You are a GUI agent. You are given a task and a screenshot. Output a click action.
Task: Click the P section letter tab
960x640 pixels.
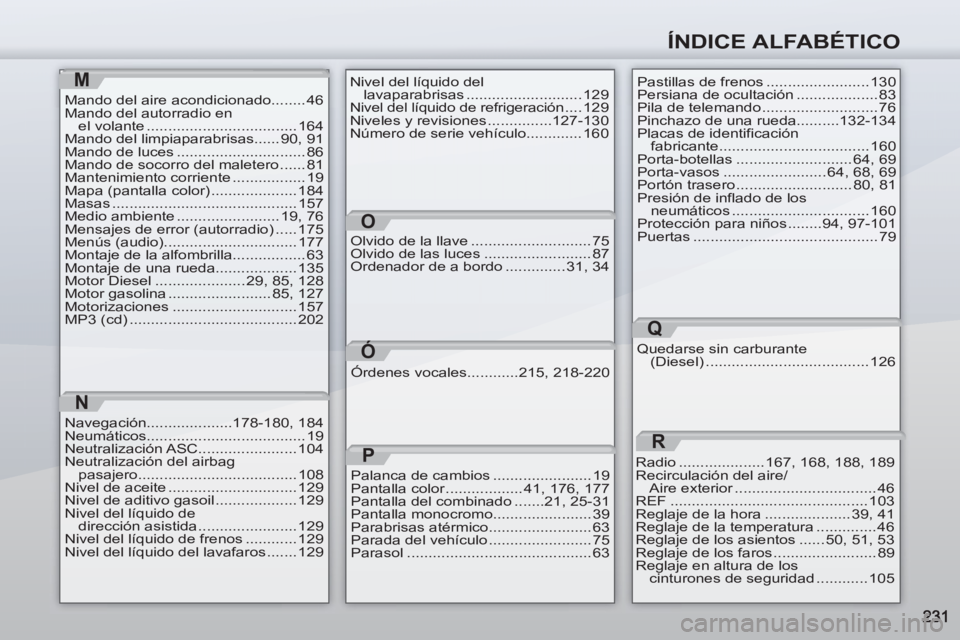coord(367,455)
